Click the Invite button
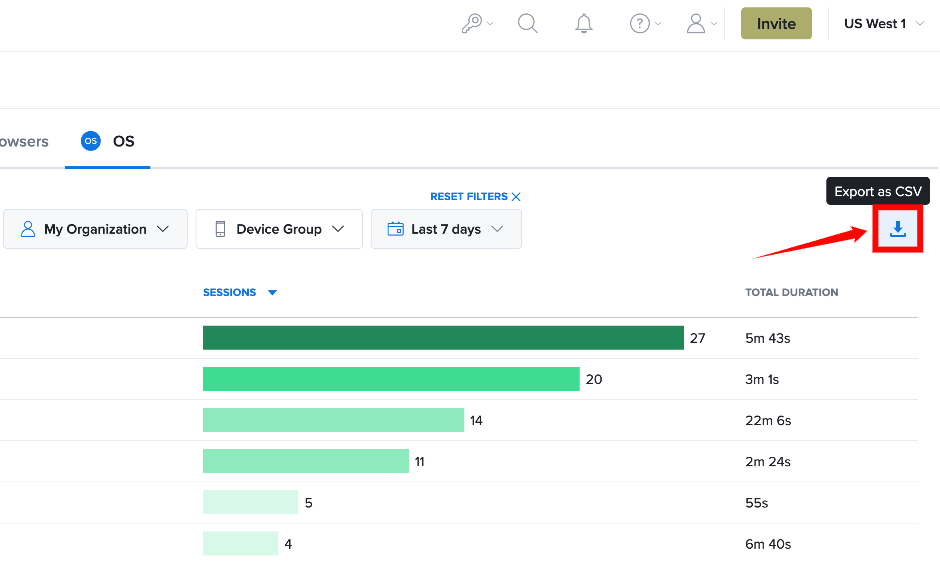Image resolution: width=940 pixels, height=561 pixels. pos(776,23)
